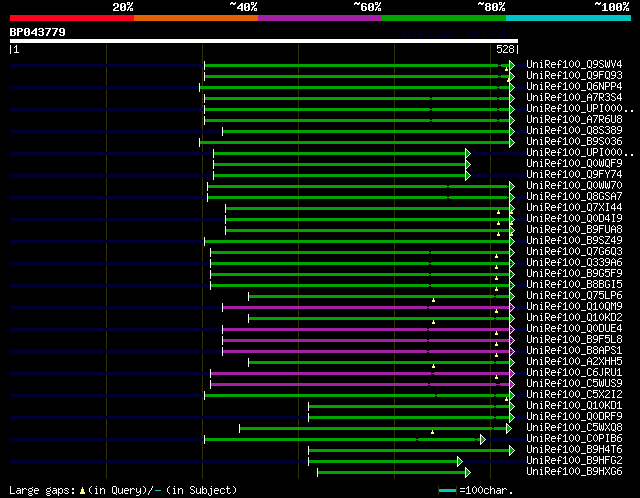Select the UniRef100_Q6NPP4 label
This screenshot has height=498, width=640.
(x=574, y=87)
